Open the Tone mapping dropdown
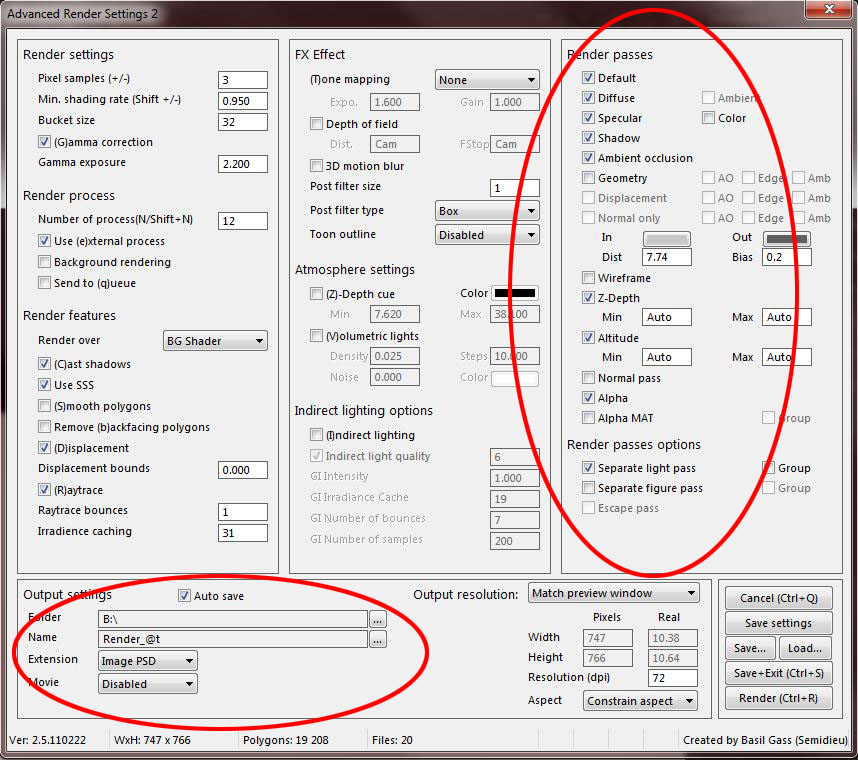 [487, 80]
